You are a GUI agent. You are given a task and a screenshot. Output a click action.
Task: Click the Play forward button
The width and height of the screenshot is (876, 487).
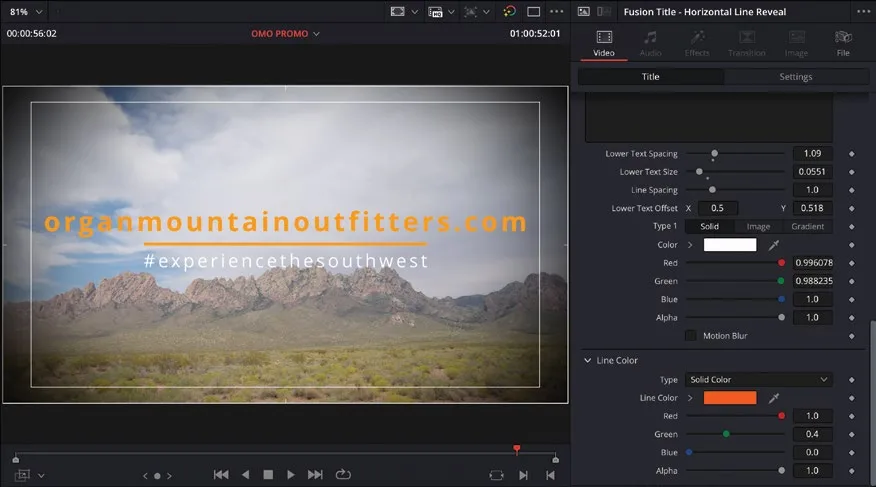point(291,475)
